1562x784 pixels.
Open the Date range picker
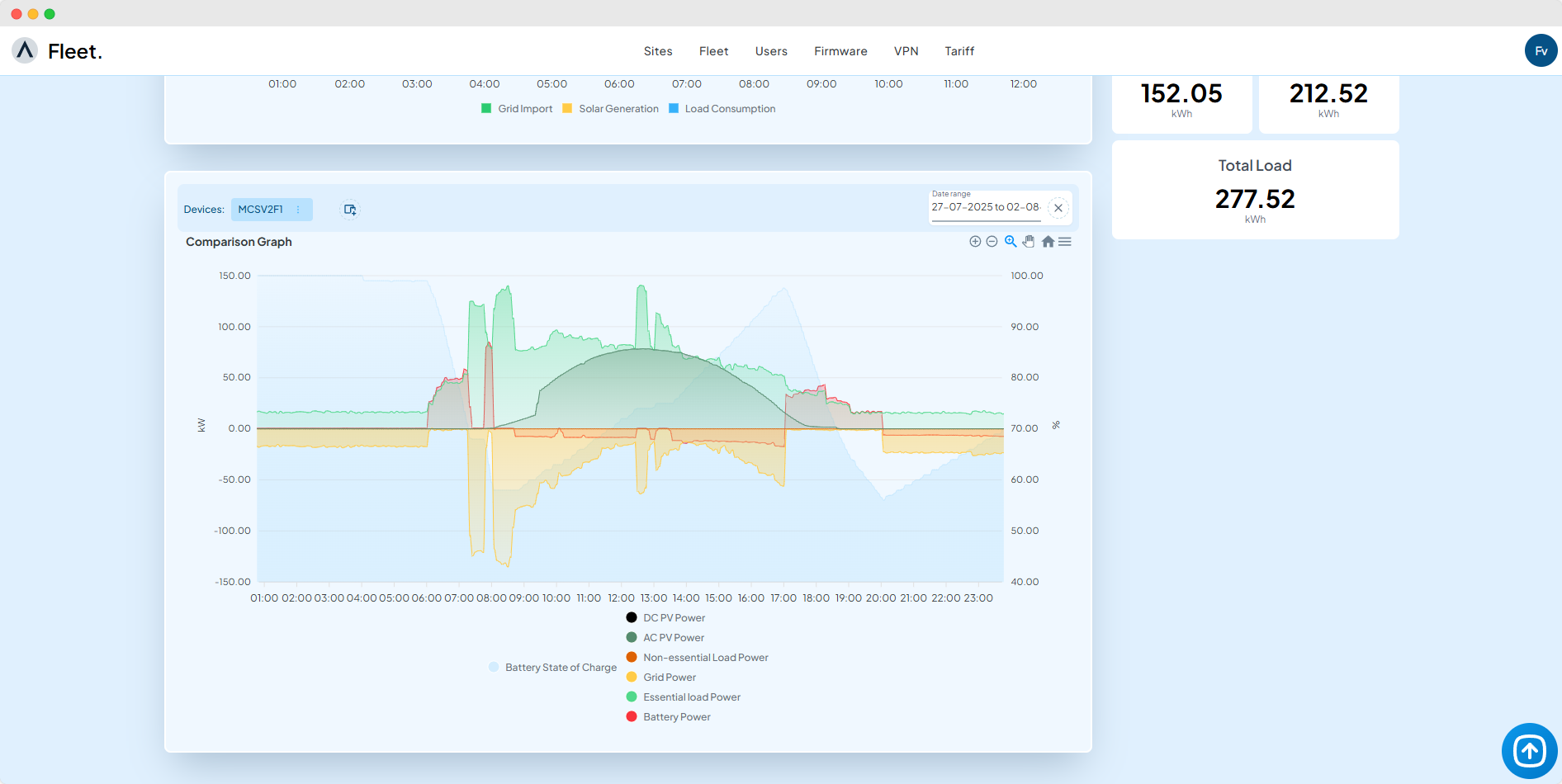pos(987,207)
